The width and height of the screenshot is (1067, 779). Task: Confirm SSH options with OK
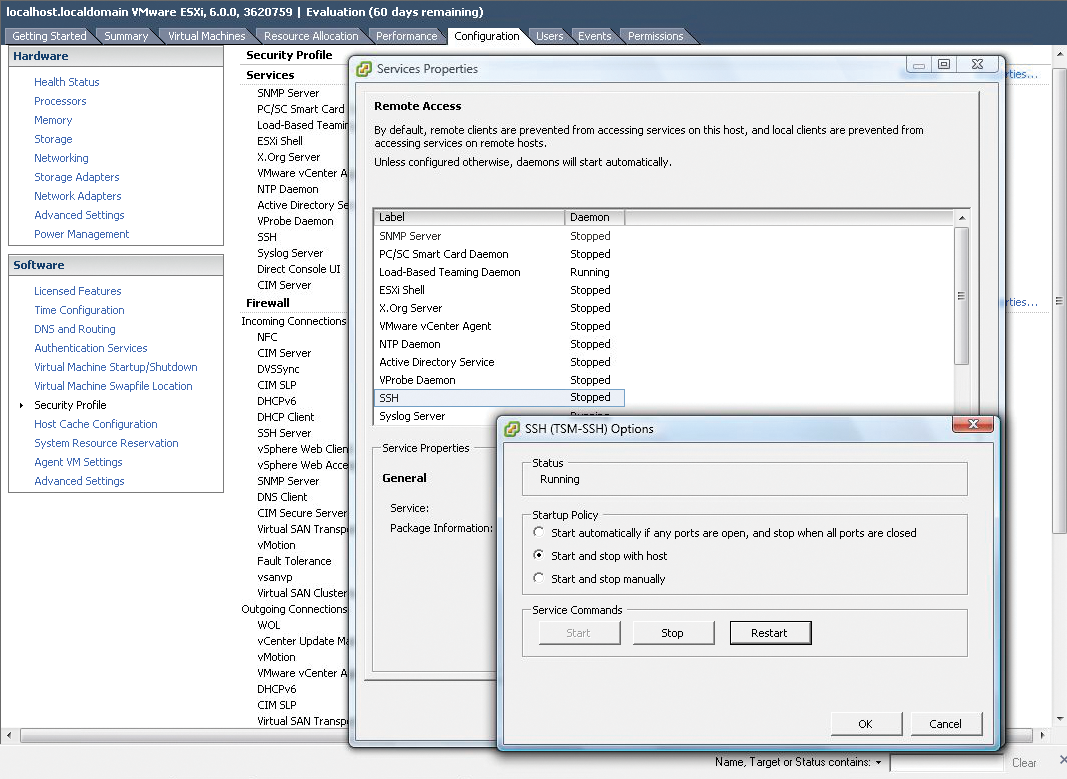[x=866, y=724]
